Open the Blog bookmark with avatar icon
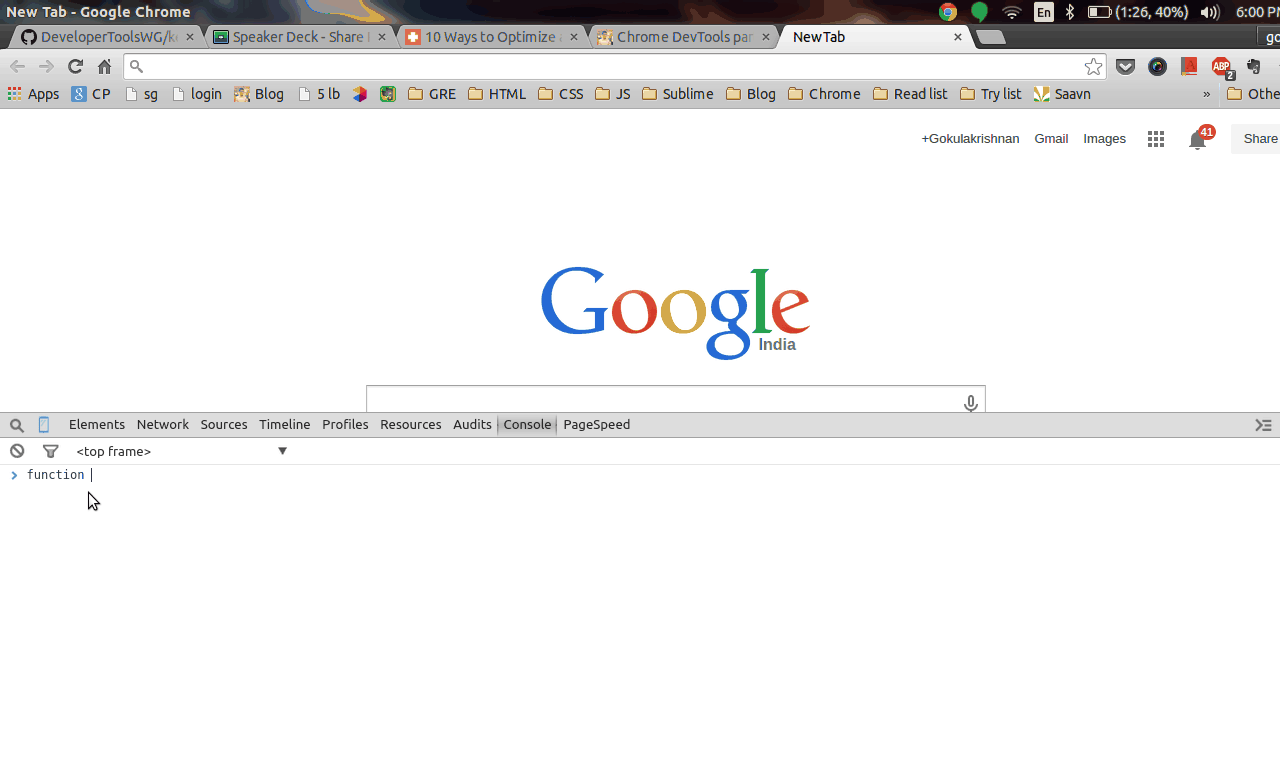 click(x=259, y=94)
